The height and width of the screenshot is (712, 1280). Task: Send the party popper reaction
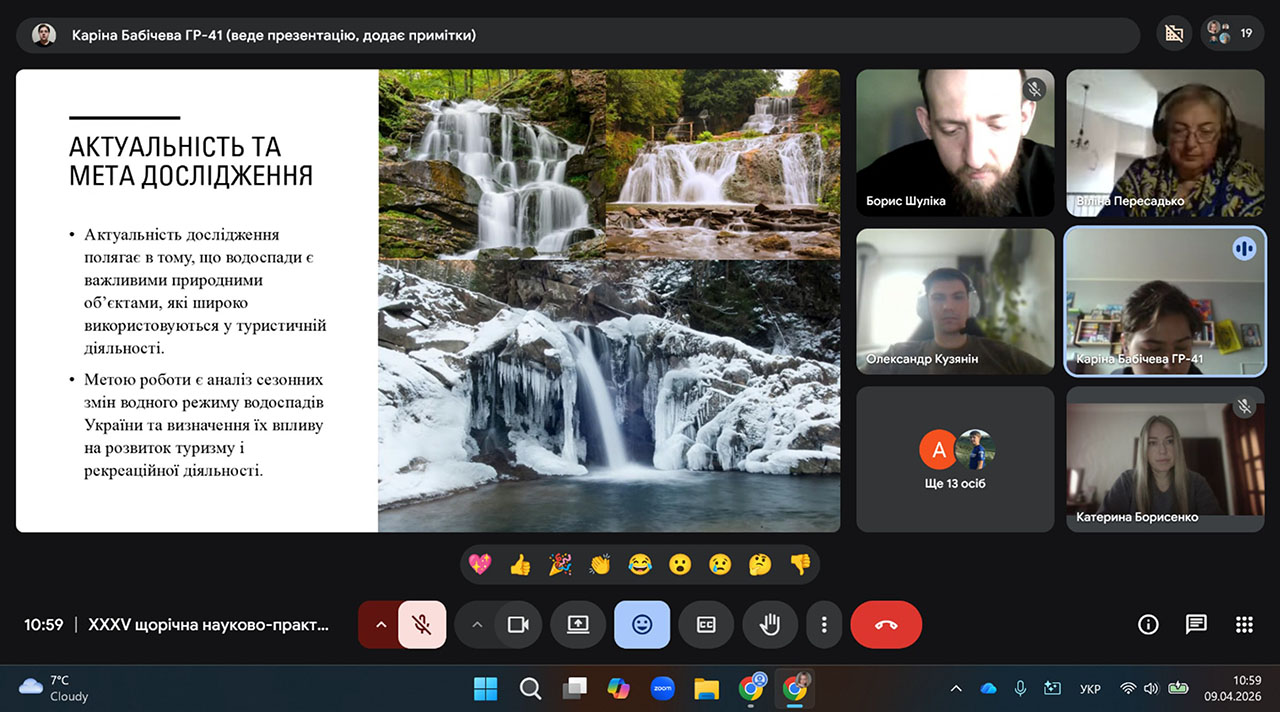[x=560, y=565]
